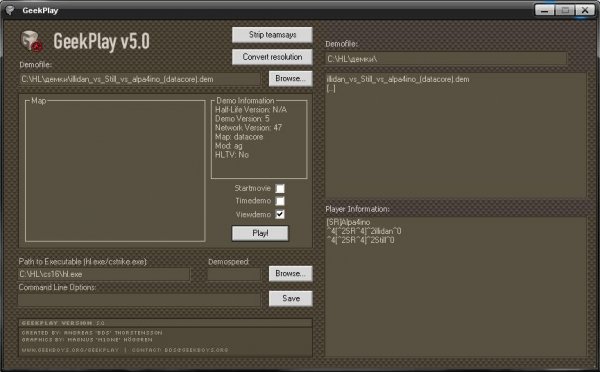This screenshot has width=600, height=372.
Task: Browse for a demo file
Action: [x=290, y=78]
